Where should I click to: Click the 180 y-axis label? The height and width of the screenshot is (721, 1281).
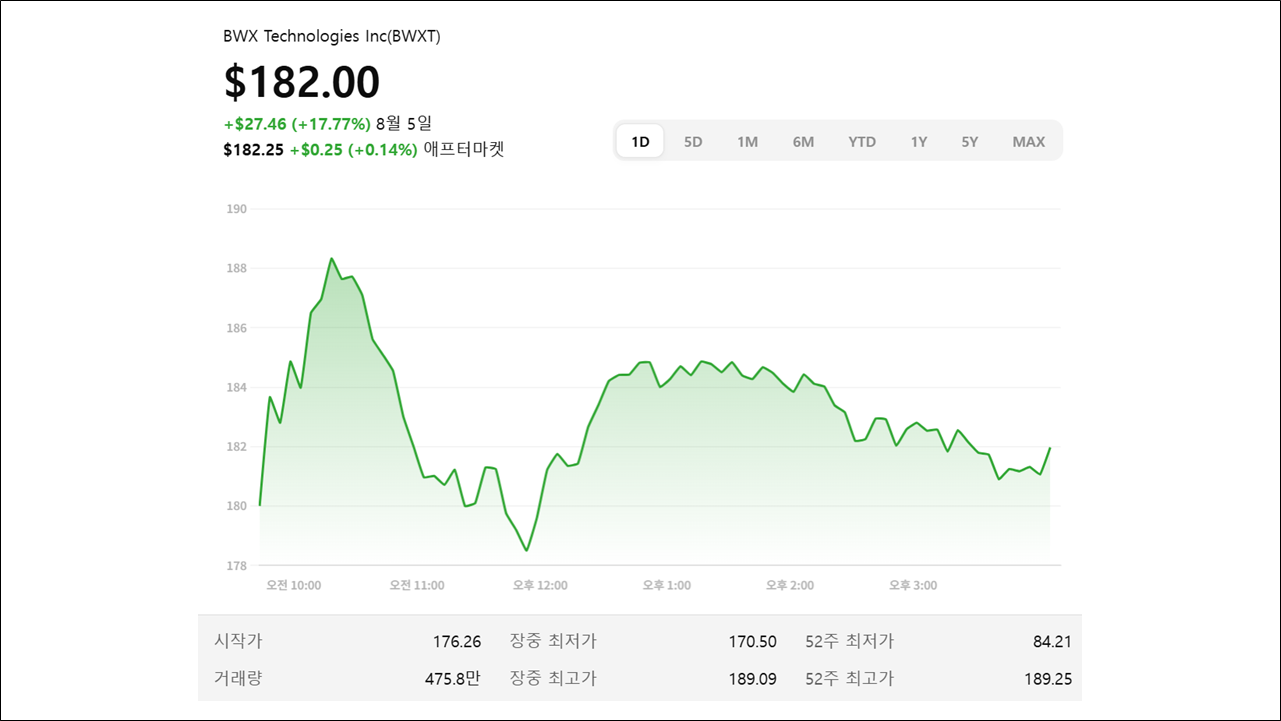coord(236,506)
